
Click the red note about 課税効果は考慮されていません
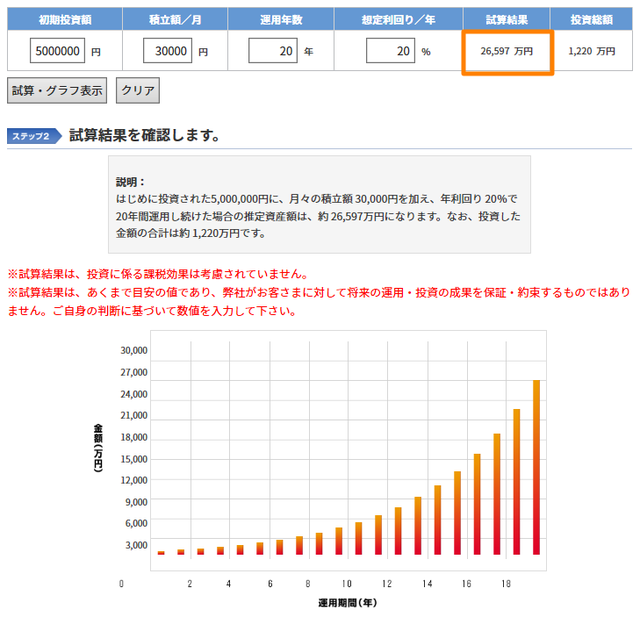[158, 274]
